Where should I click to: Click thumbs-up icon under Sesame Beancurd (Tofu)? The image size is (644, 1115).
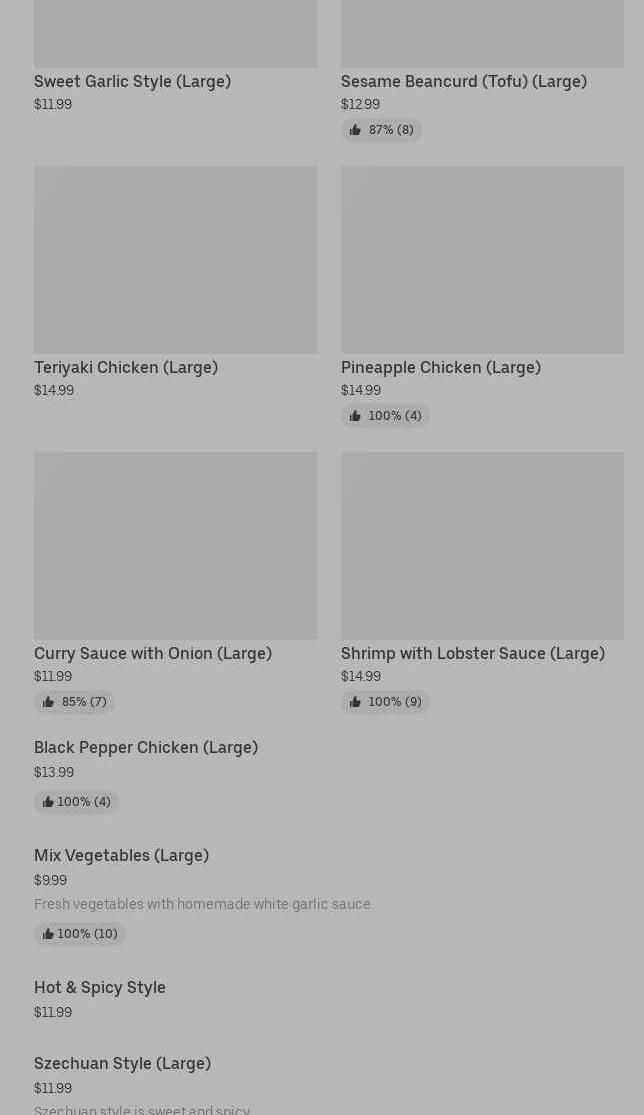click(x=355, y=130)
